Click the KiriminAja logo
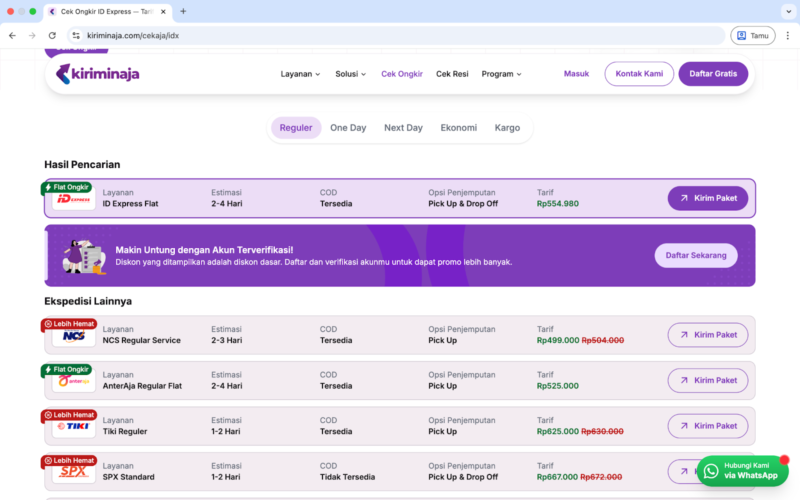 pos(97,74)
